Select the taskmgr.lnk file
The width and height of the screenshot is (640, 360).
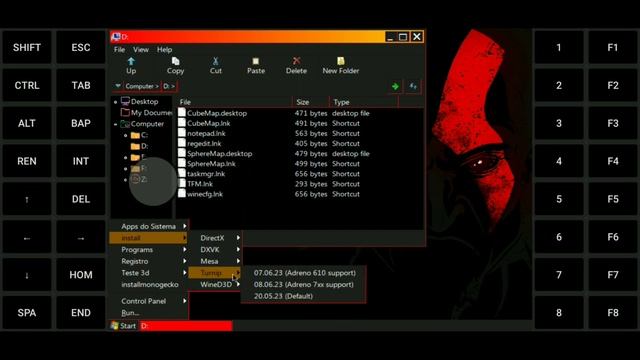click(x=206, y=174)
